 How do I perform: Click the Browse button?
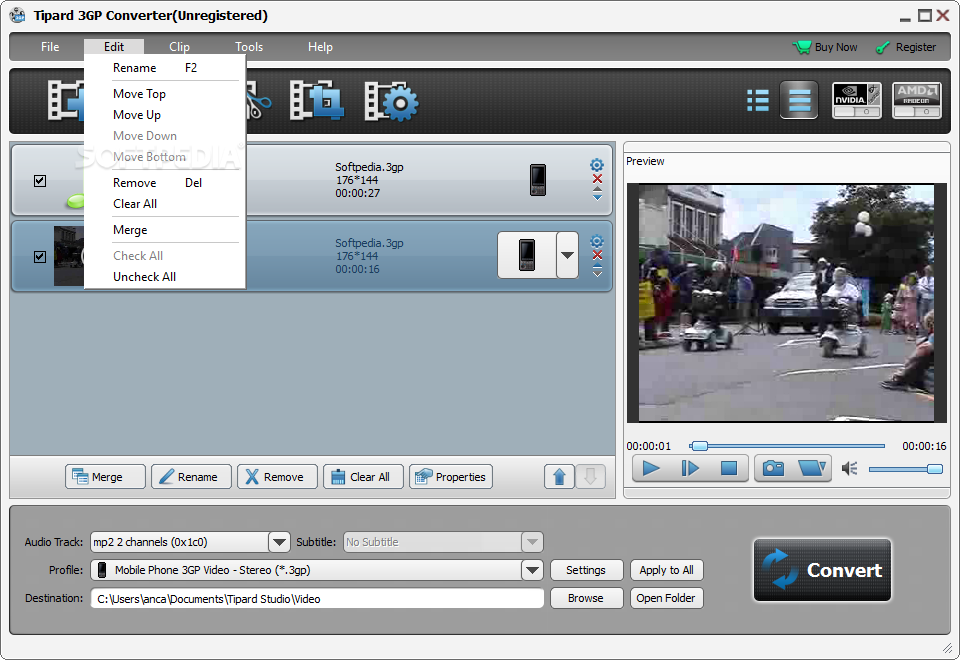(586, 598)
